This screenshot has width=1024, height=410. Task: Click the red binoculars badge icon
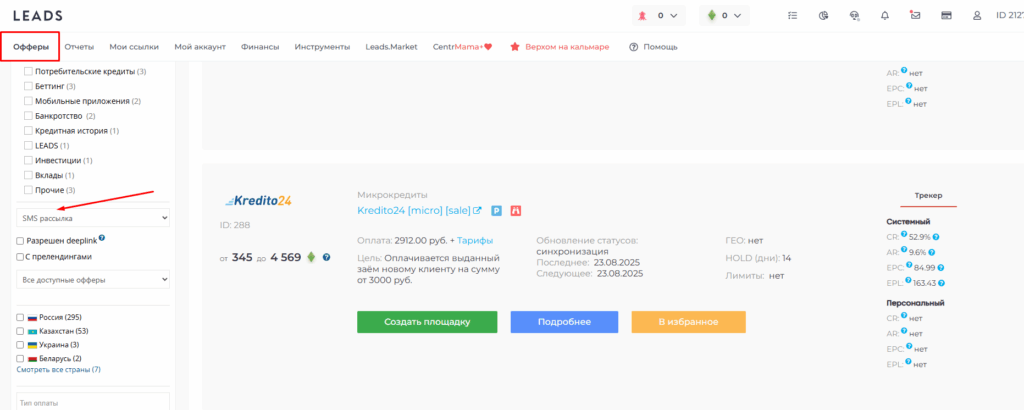pos(515,211)
